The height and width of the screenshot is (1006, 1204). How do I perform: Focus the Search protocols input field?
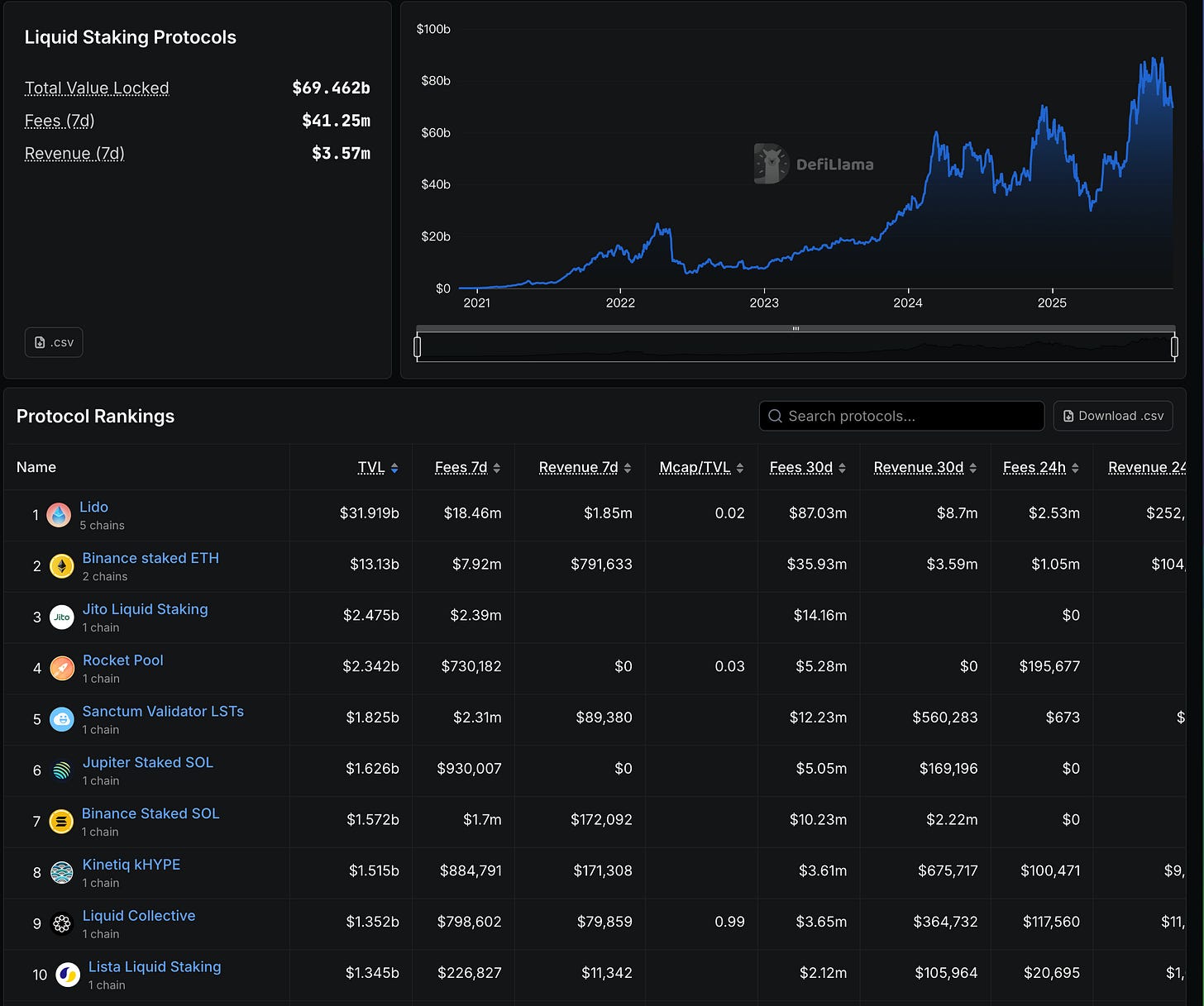(901, 416)
